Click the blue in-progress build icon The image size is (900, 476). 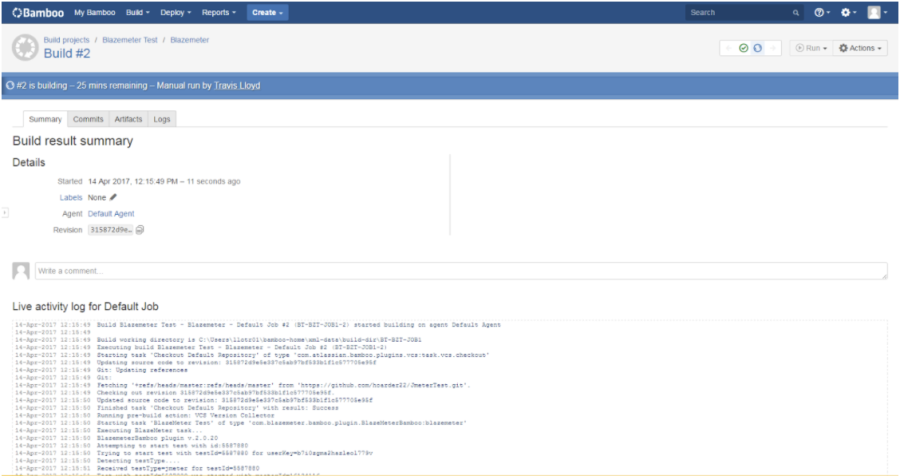point(758,48)
